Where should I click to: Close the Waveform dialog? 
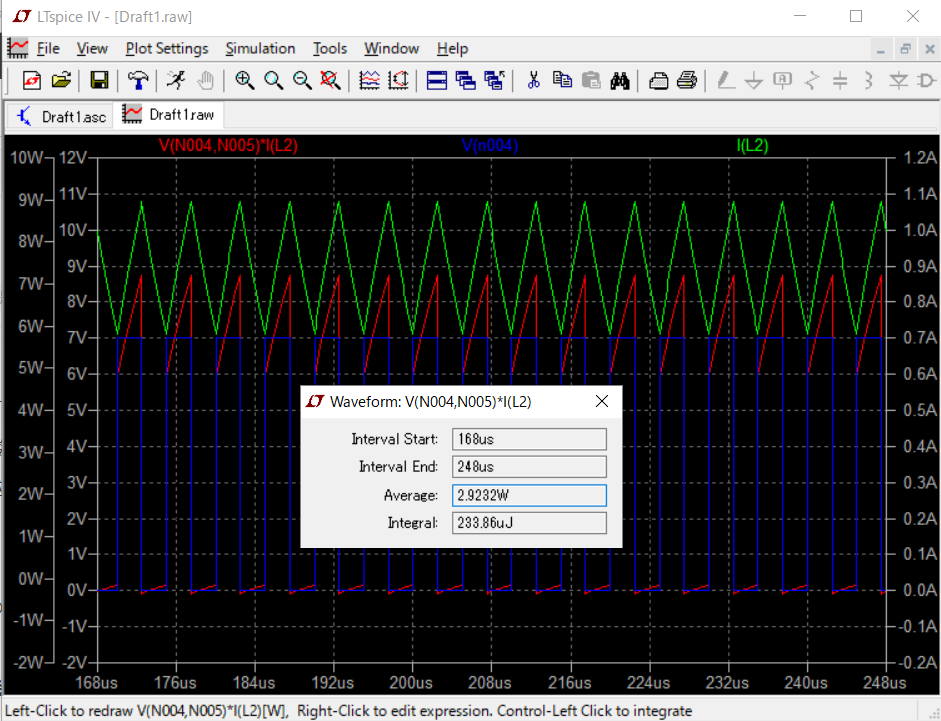(602, 402)
